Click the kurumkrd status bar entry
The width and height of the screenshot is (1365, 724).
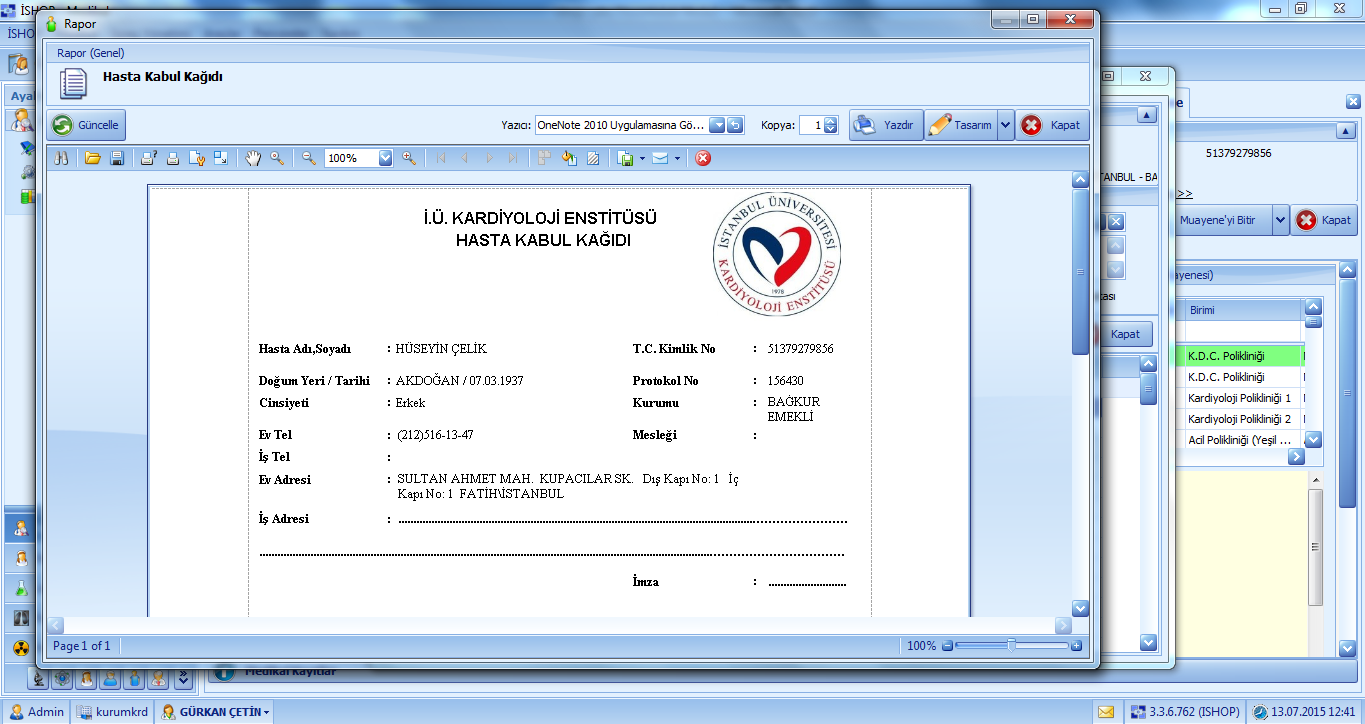click(x=115, y=712)
